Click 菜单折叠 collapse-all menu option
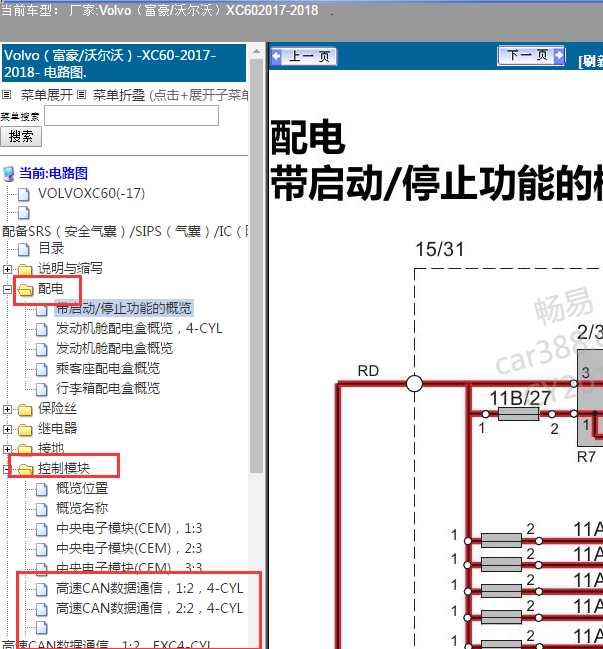The height and width of the screenshot is (649, 603). pos(119,95)
